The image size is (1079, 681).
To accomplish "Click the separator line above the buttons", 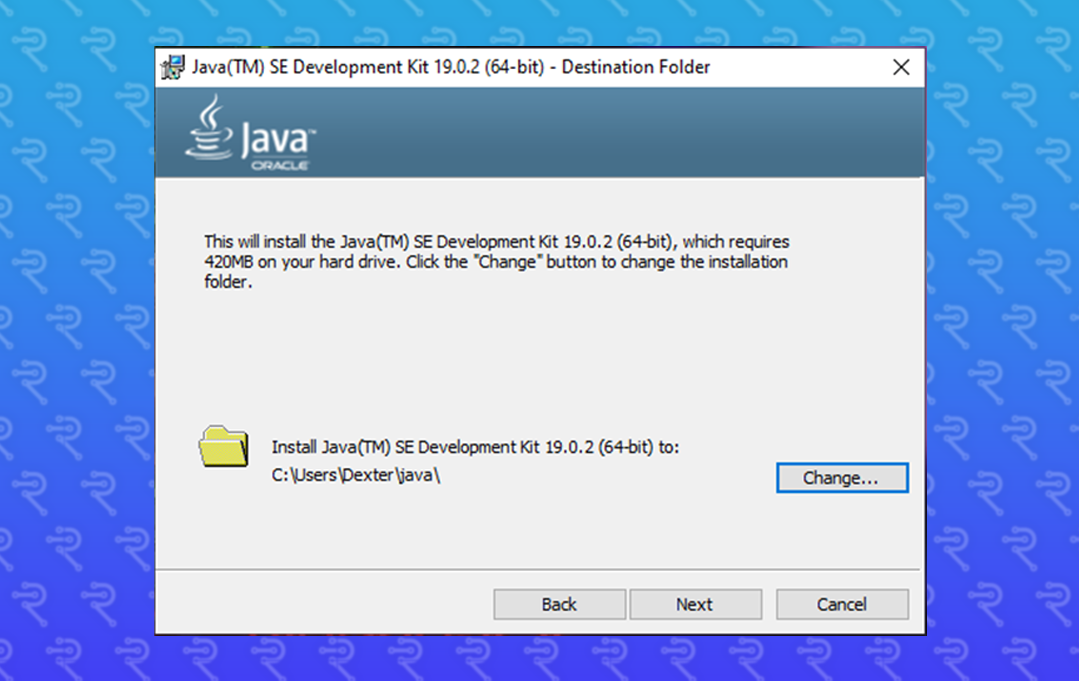I will pyautogui.click(x=540, y=570).
